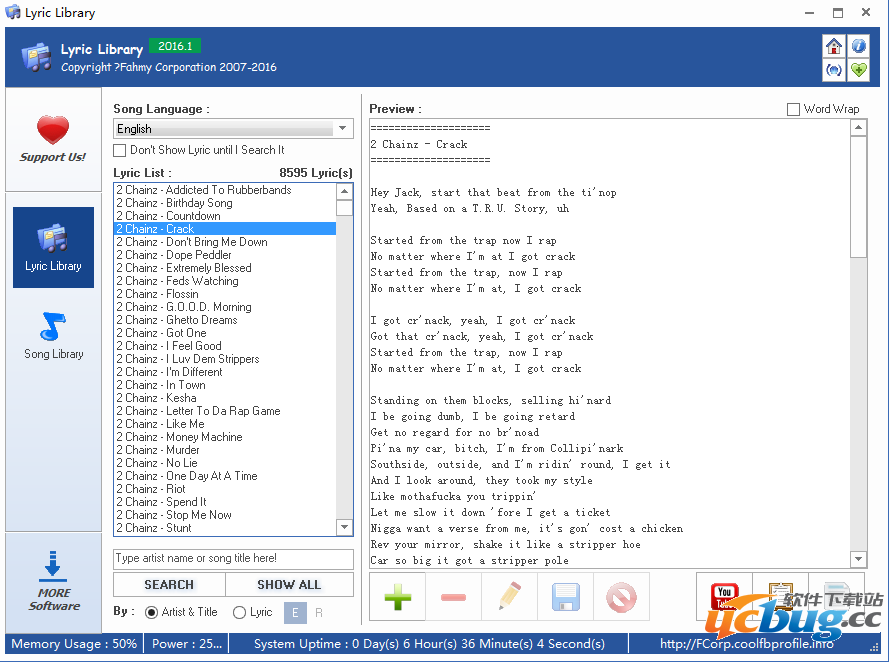This screenshot has width=889, height=662.
Task: Click the pencil edit lyric icon
Action: click(x=509, y=597)
